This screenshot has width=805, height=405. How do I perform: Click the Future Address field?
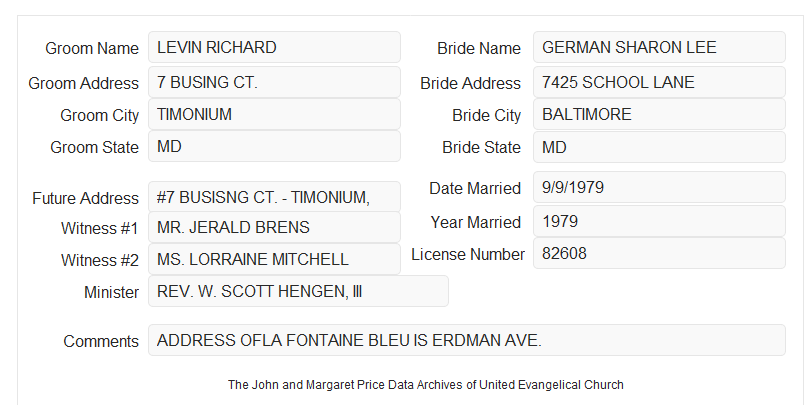(274, 197)
